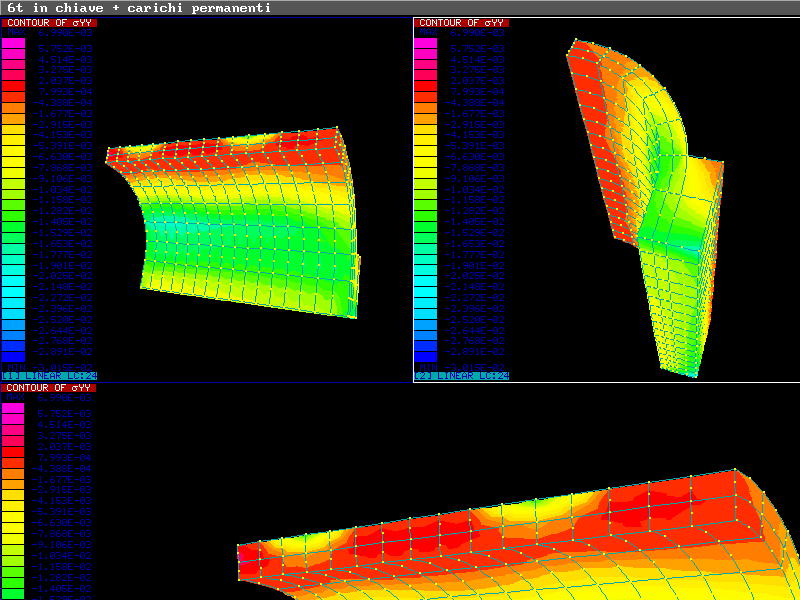
Task: Click the "[1] LINEAR LC:24" status label
Action: click(x=49, y=376)
